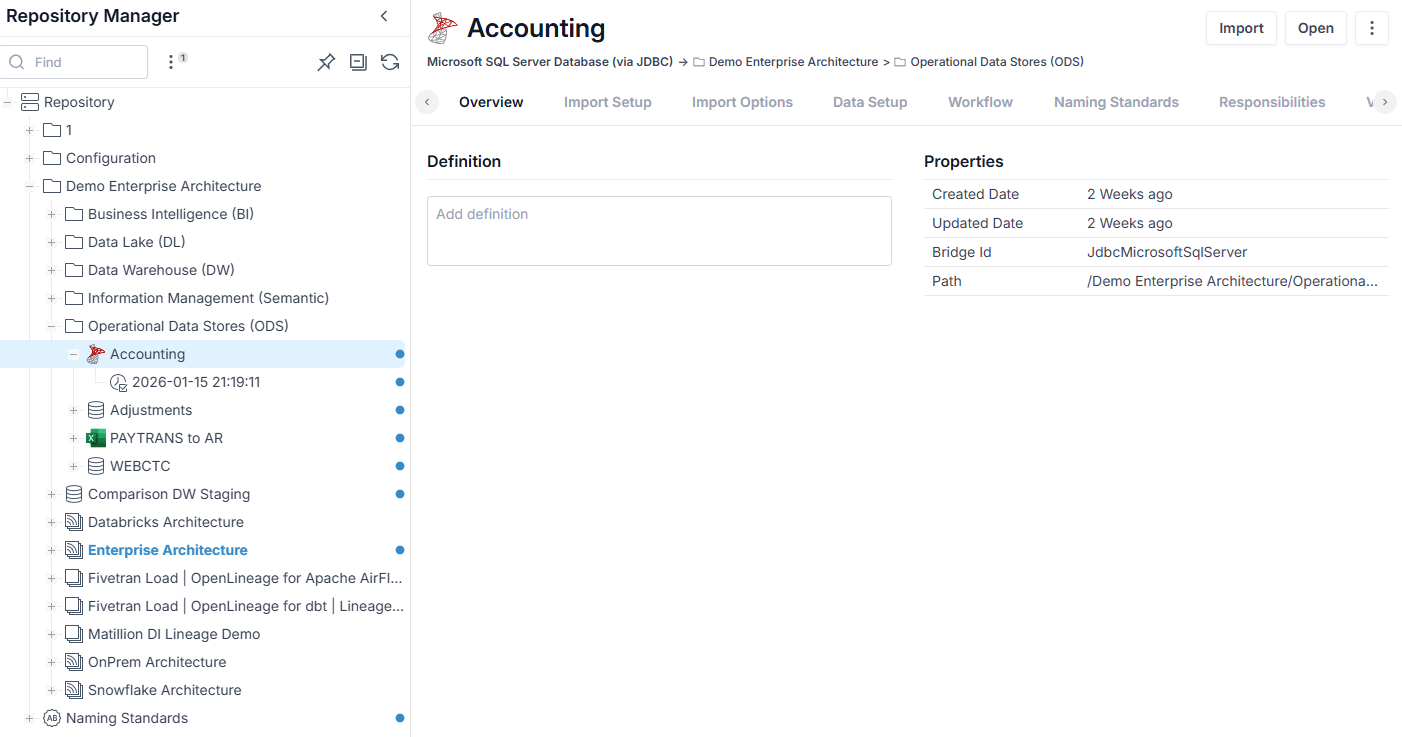
Task: Select Enterprise Architecture in the tree
Action: point(168,550)
